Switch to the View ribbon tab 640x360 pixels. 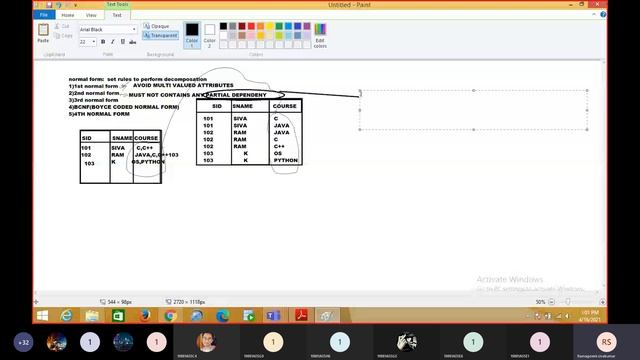(91, 15)
